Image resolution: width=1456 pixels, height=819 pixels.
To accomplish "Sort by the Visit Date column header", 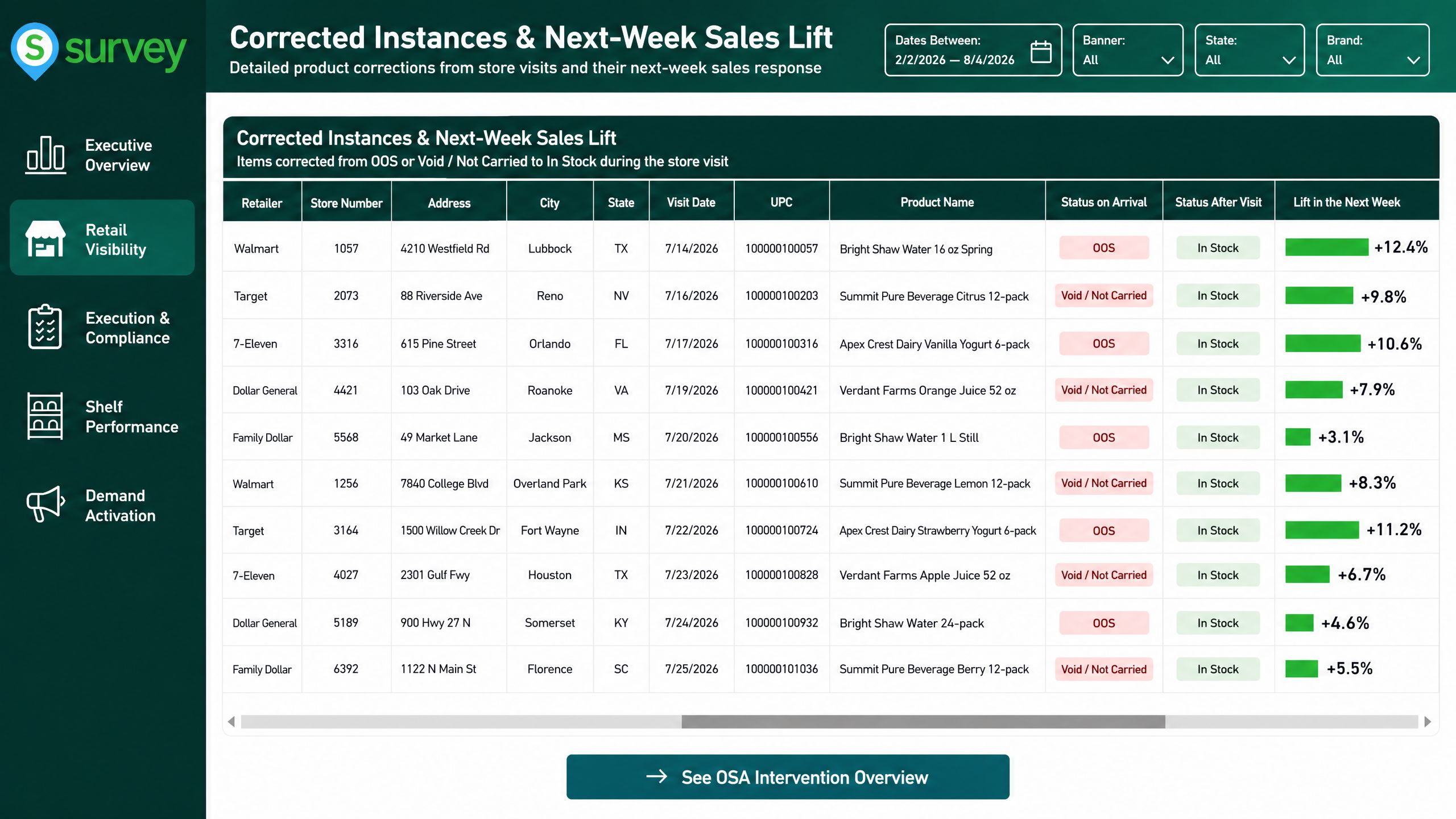I will pyautogui.click(x=691, y=202).
